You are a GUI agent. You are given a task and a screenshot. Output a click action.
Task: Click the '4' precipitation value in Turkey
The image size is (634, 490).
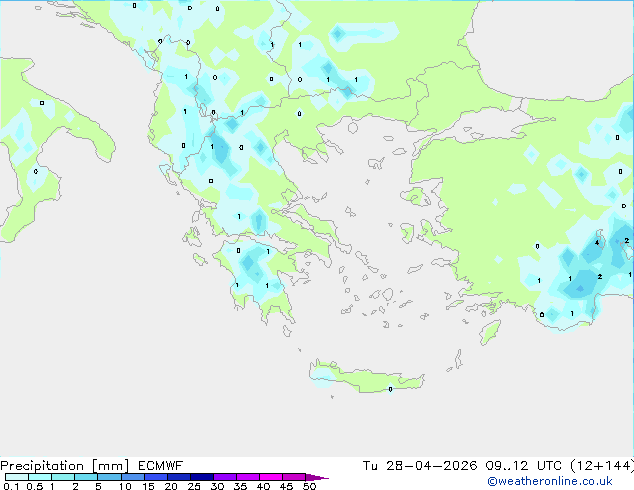(597, 243)
